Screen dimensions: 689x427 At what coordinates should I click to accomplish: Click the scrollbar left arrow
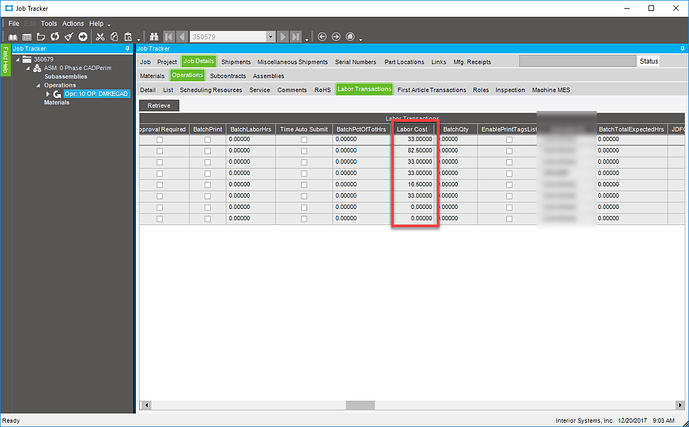147,405
